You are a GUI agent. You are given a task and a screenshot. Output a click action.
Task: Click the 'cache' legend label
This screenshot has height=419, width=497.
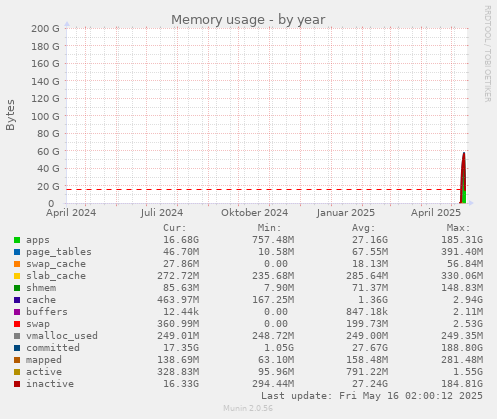click(41, 300)
